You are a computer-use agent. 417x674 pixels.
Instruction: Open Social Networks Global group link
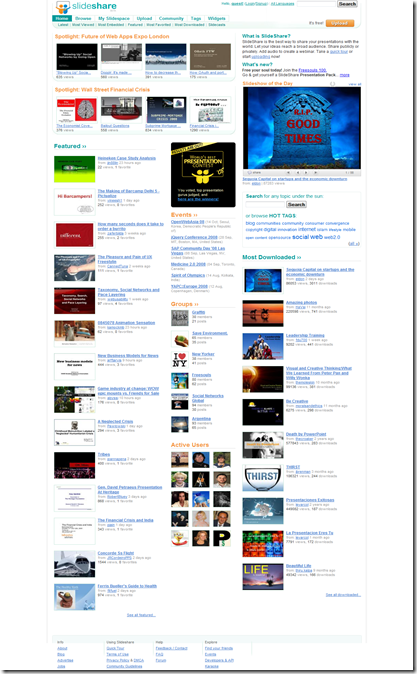(208, 398)
